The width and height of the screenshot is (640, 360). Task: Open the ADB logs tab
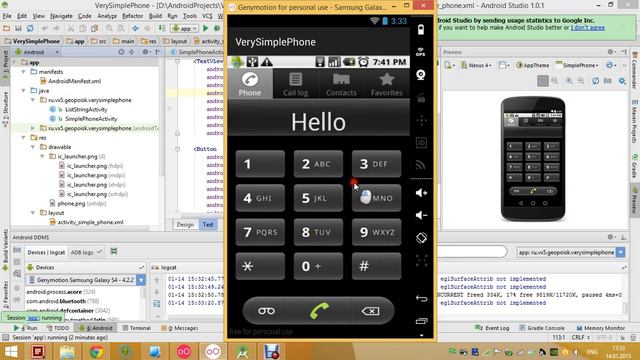click(x=85, y=252)
